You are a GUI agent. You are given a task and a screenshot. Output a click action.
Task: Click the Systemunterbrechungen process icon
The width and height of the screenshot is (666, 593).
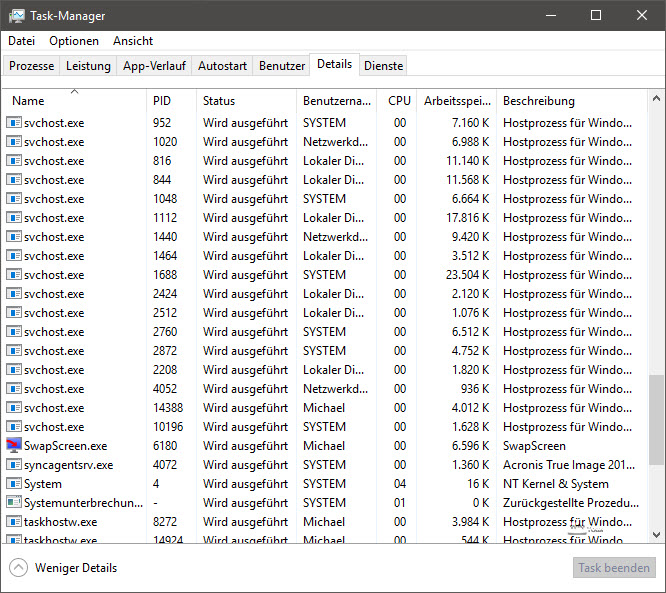(14, 503)
